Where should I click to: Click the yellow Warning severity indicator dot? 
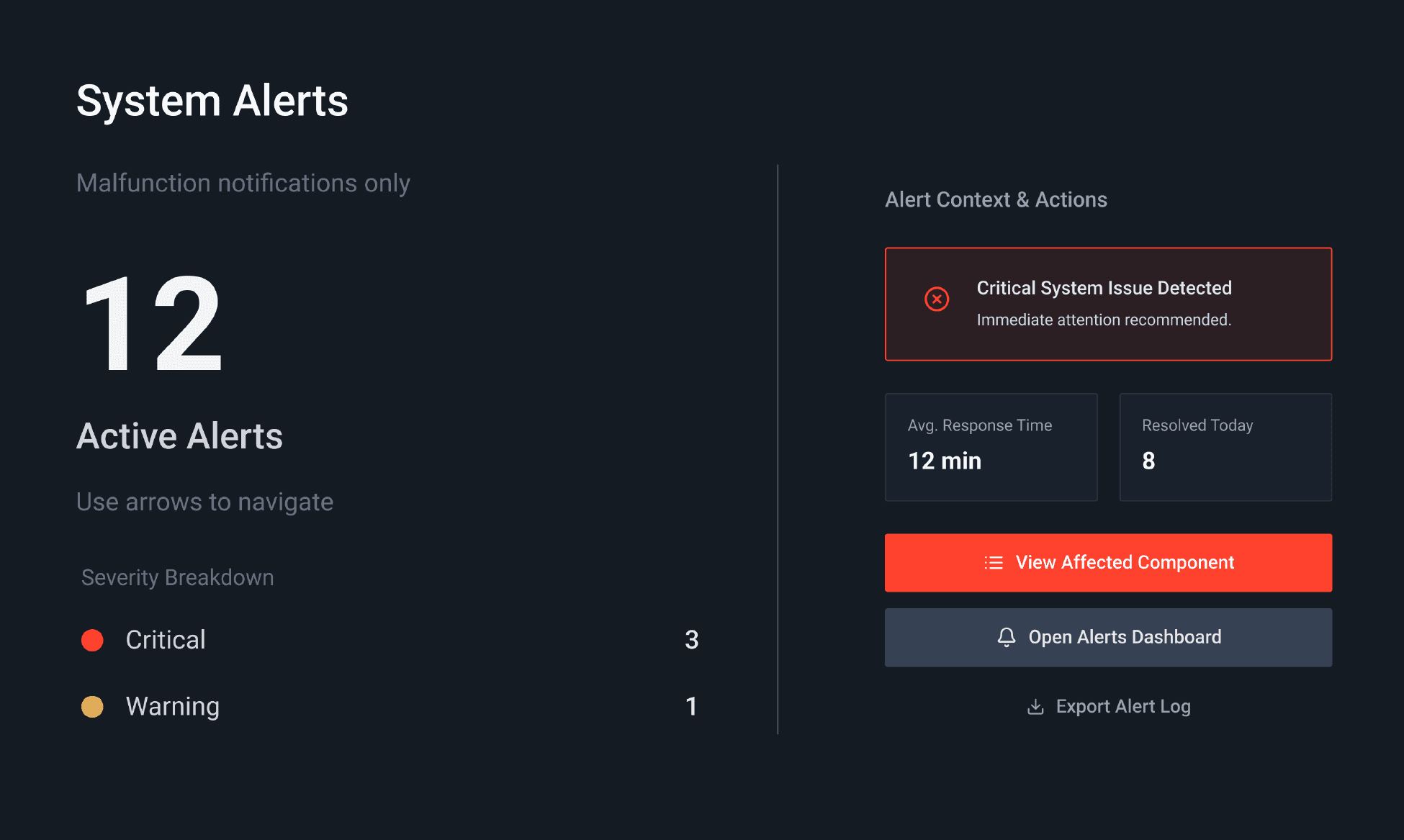coord(92,707)
